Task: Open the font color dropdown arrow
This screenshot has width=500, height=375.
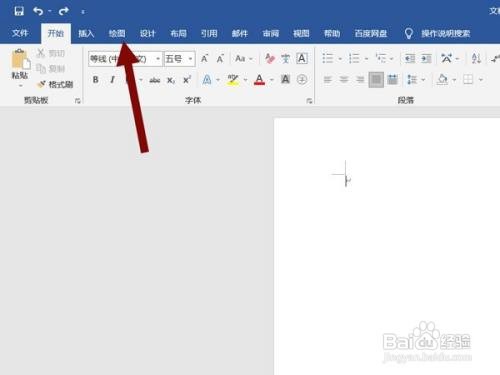Action: coord(272,80)
